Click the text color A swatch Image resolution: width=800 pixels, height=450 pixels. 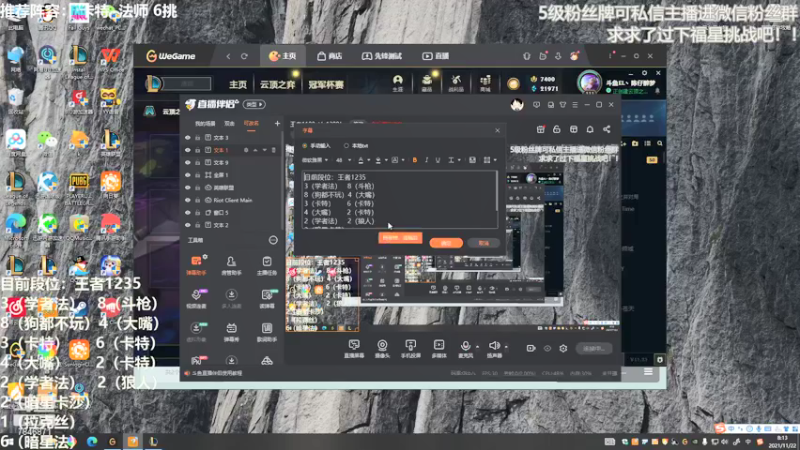point(361,160)
